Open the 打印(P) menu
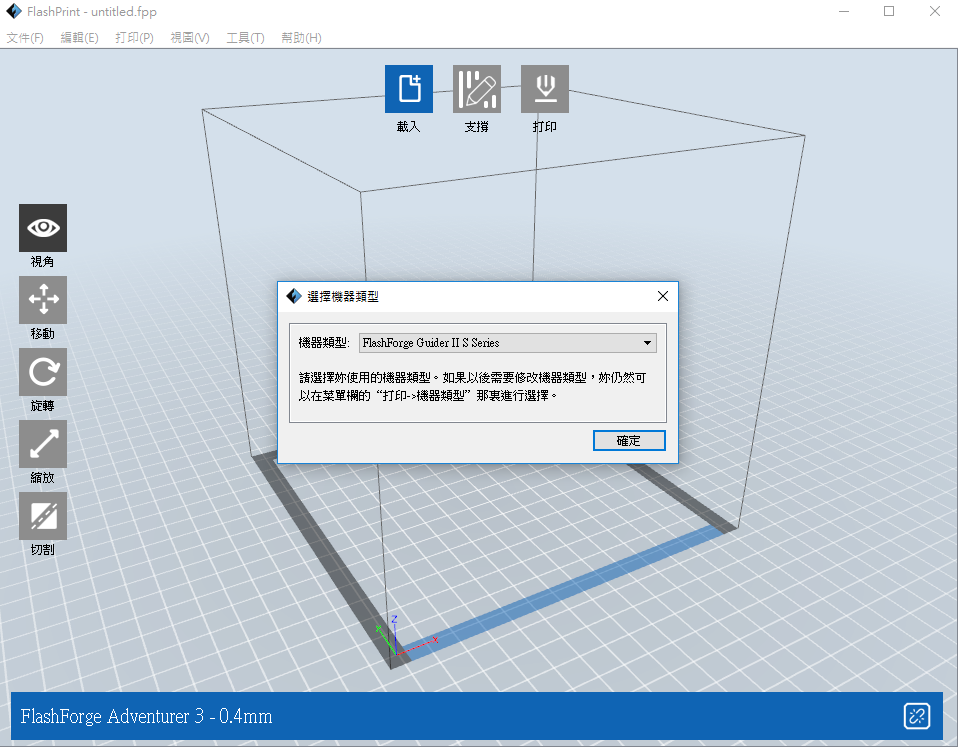The image size is (958, 747). coord(134,38)
